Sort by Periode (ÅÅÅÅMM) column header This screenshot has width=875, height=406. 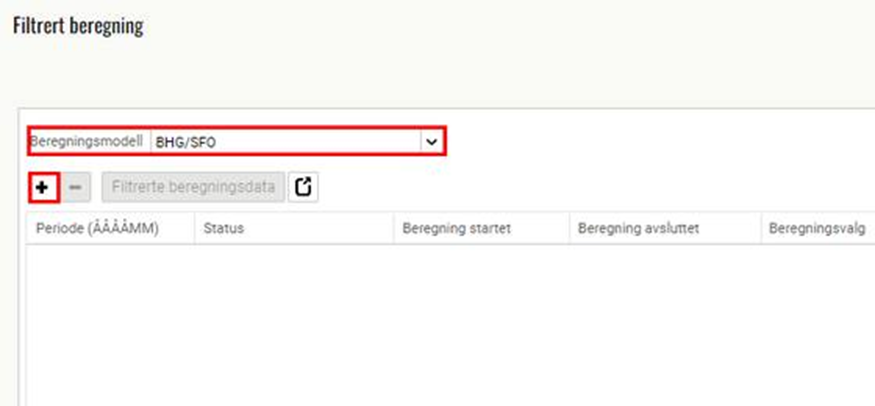point(97,228)
